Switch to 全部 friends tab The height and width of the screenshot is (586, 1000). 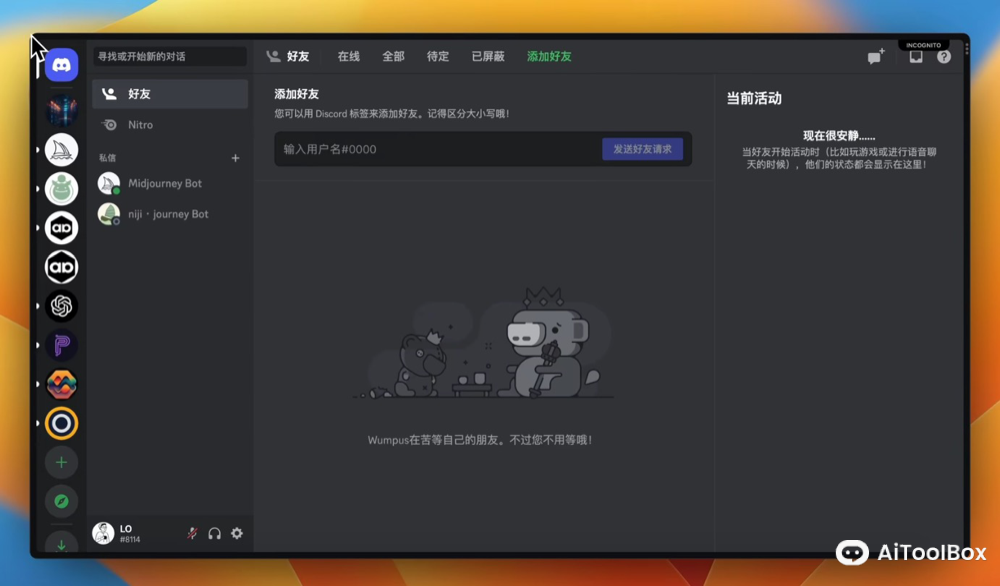393,57
